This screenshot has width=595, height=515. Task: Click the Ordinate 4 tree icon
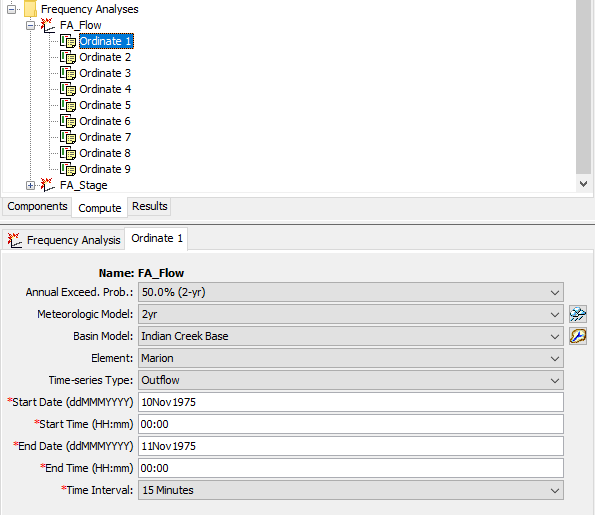pyautogui.click(x=68, y=89)
